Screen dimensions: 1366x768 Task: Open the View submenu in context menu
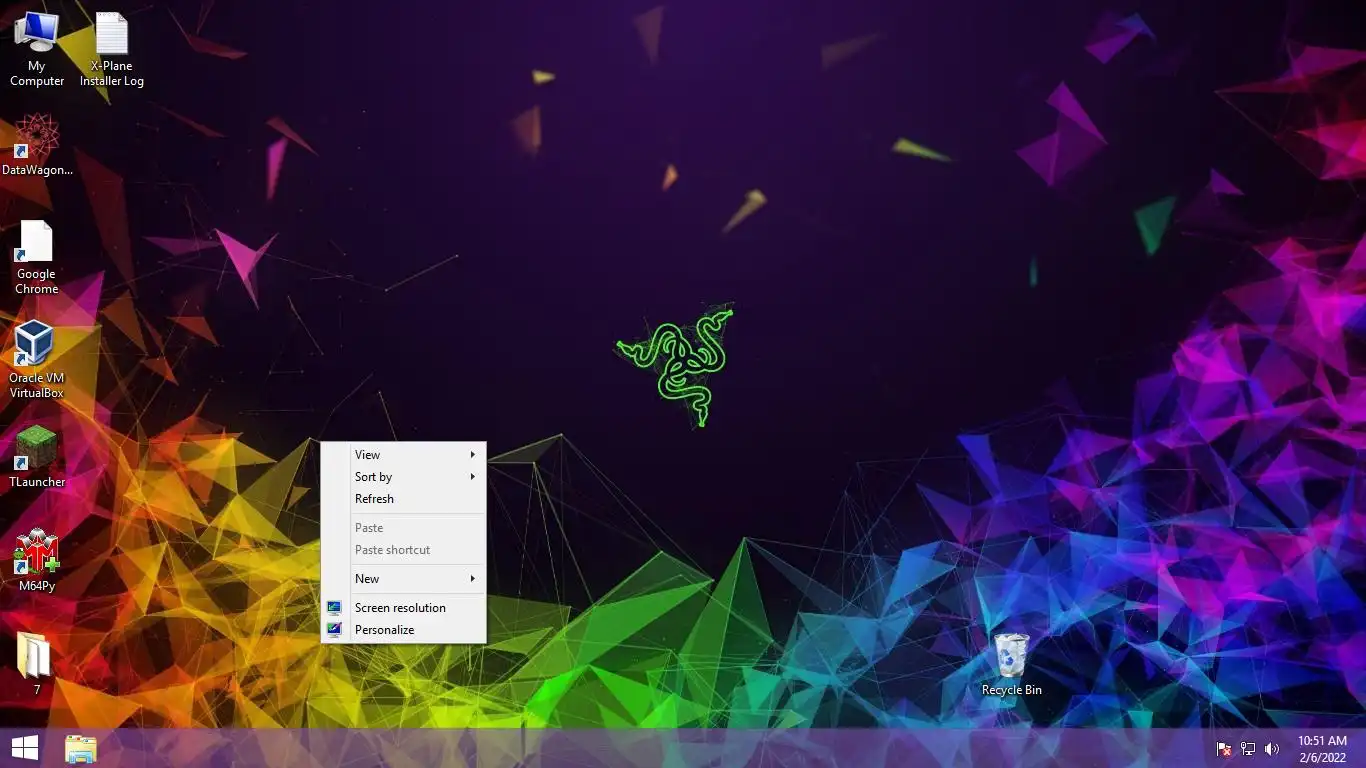[x=403, y=455]
